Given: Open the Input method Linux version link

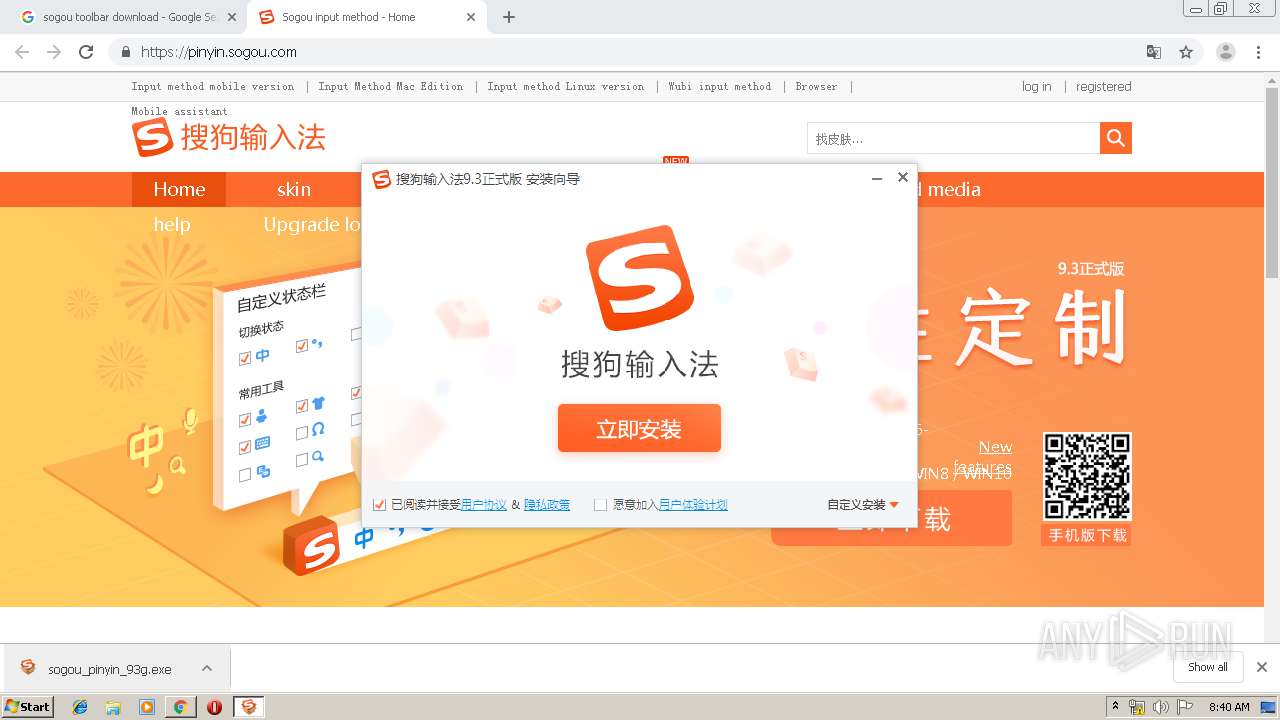Looking at the screenshot, I should tap(566, 86).
